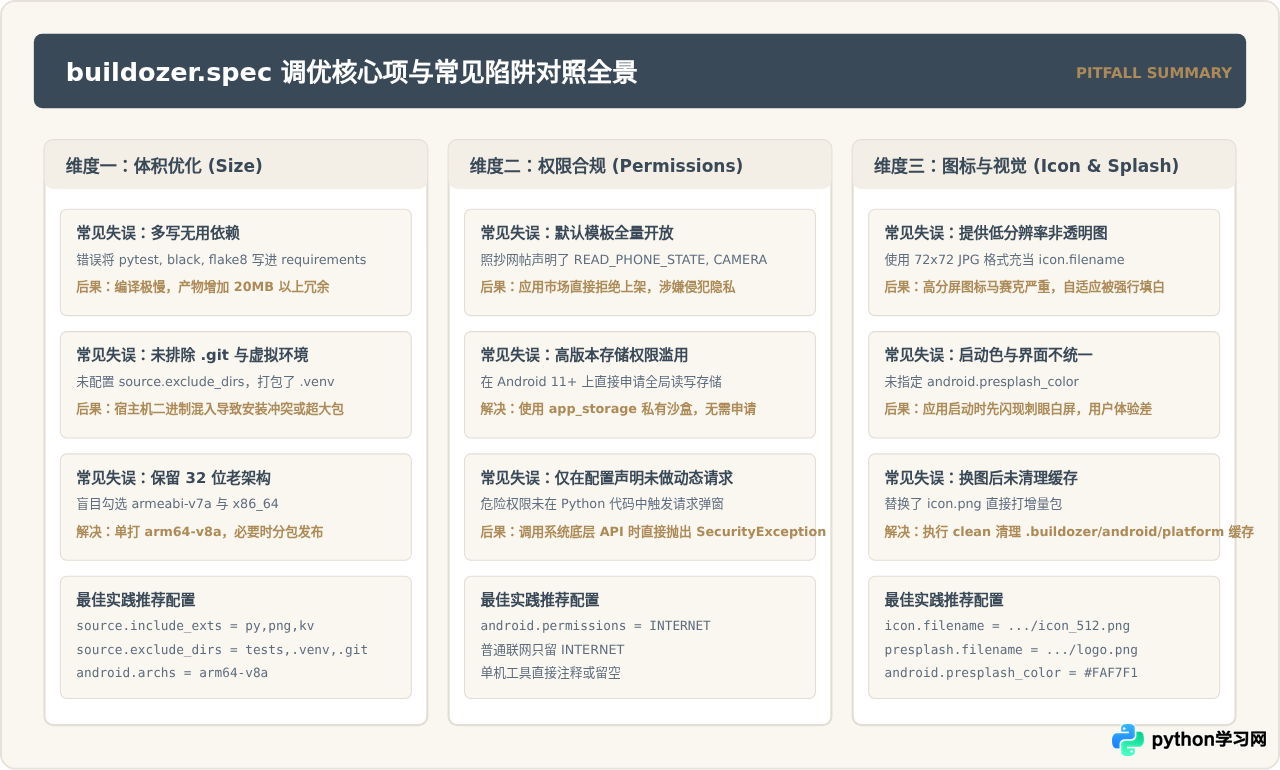
Task: Click the title "buildozer.spec 调优核心项与常见陷阱对照全景"
Action: [352, 72]
